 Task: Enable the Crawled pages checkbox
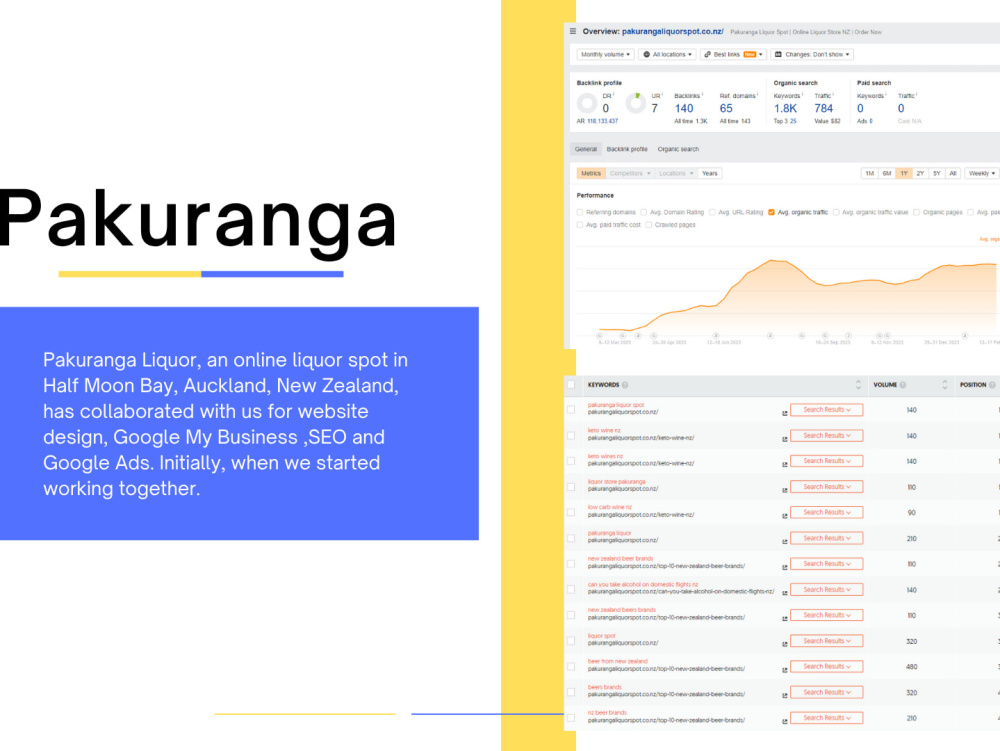point(649,225)
